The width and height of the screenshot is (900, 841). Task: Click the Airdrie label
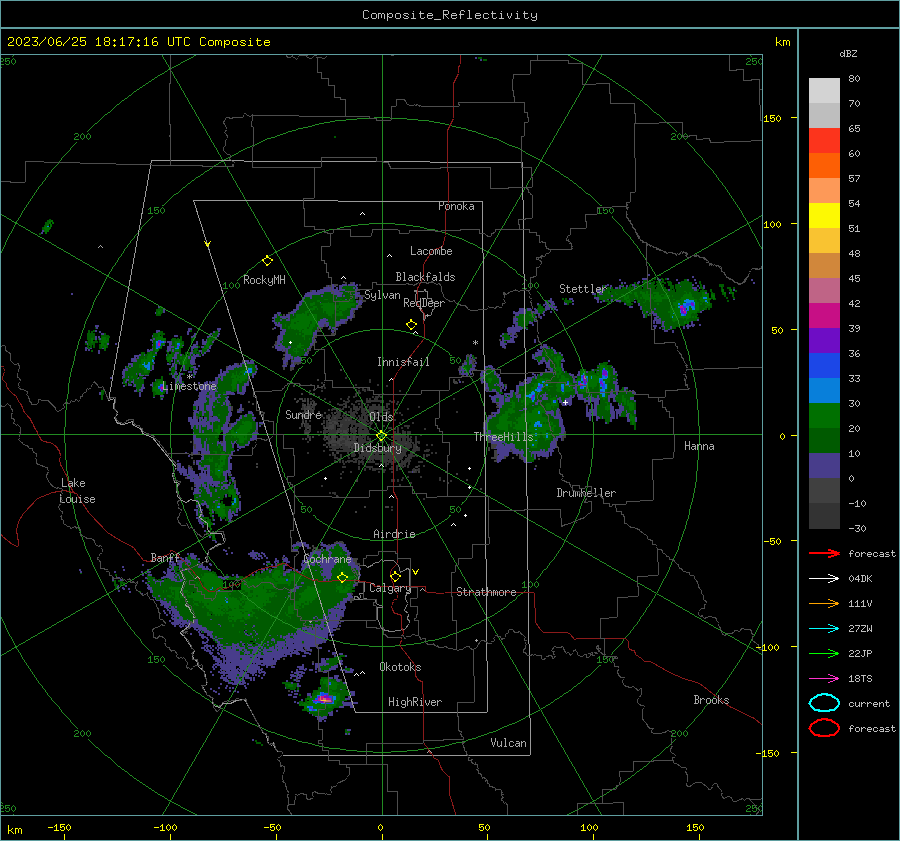[394, 534]
